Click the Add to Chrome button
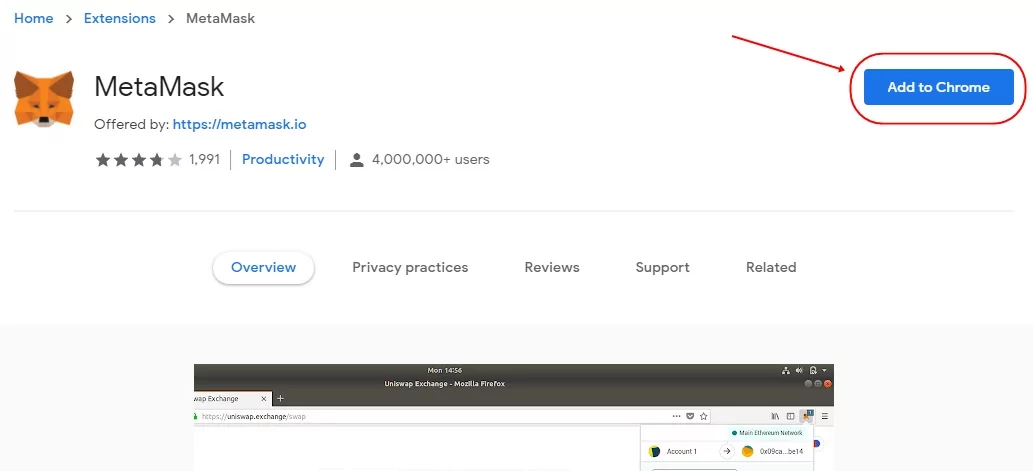 click(938, 87)
